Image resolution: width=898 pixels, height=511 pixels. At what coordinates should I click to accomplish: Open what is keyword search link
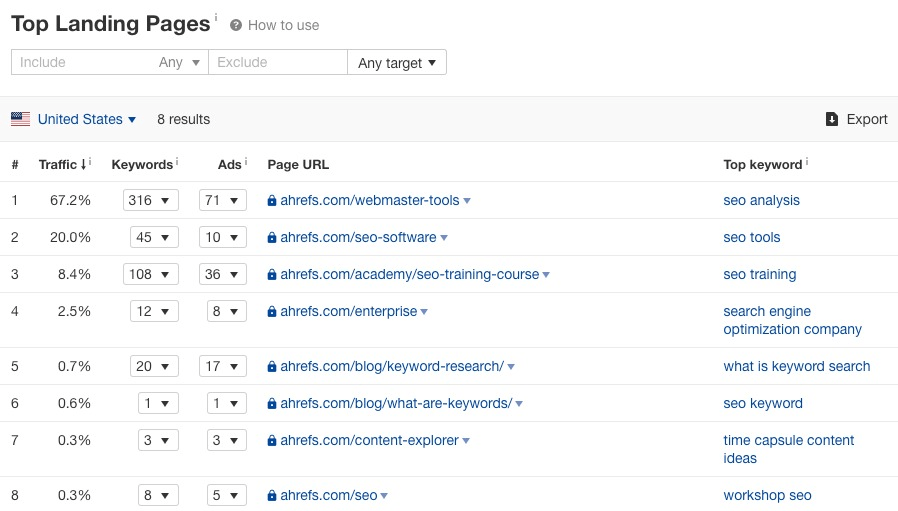pyautogui.click(x=797, y=366)
